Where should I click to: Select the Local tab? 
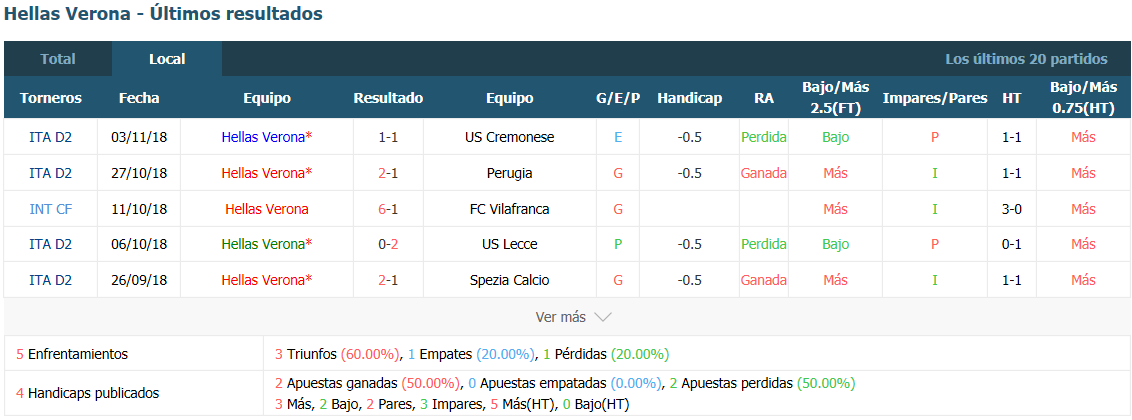point(167,59)
